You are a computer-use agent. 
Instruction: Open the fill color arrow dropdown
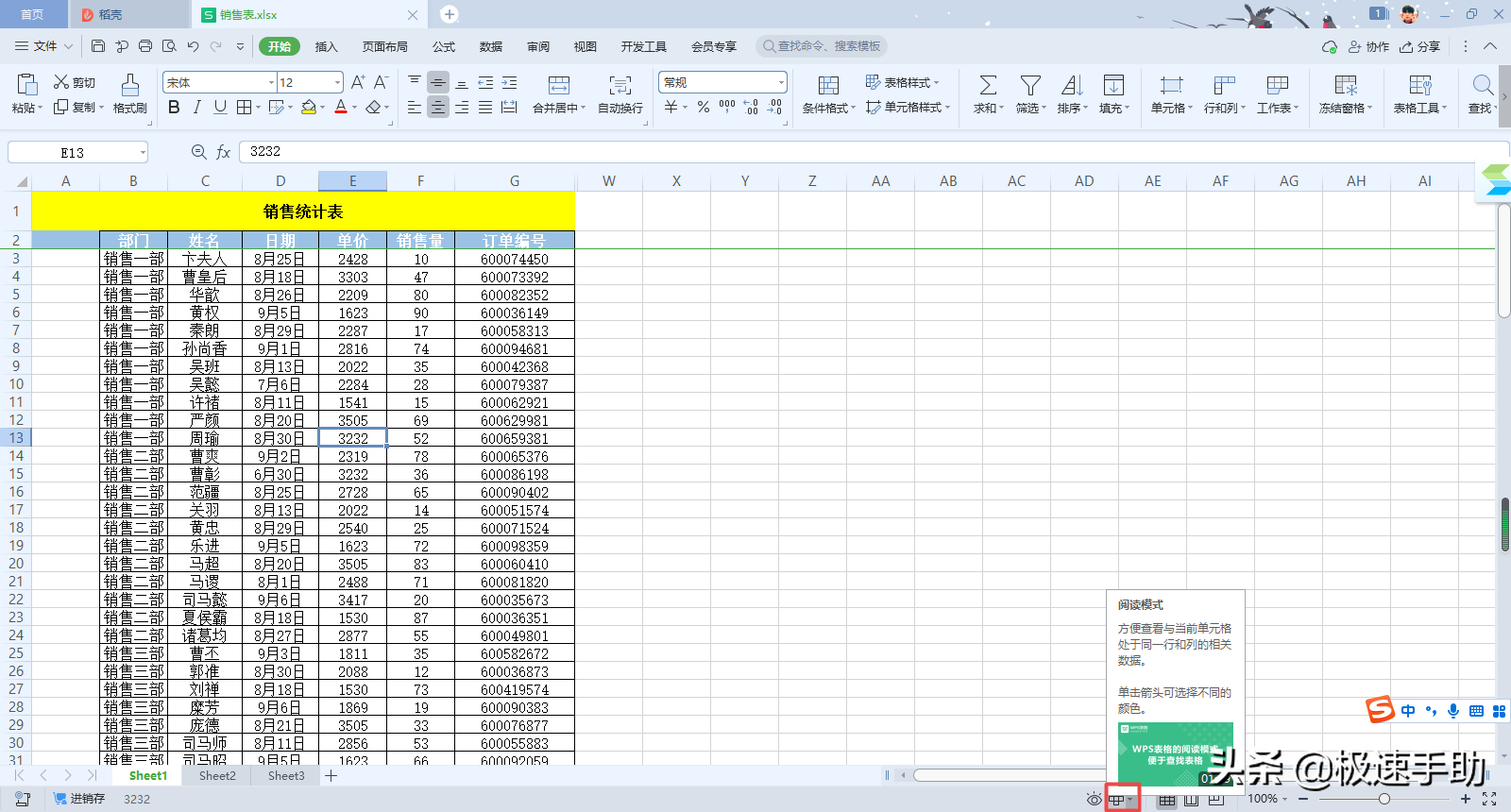tap(322, 108)
